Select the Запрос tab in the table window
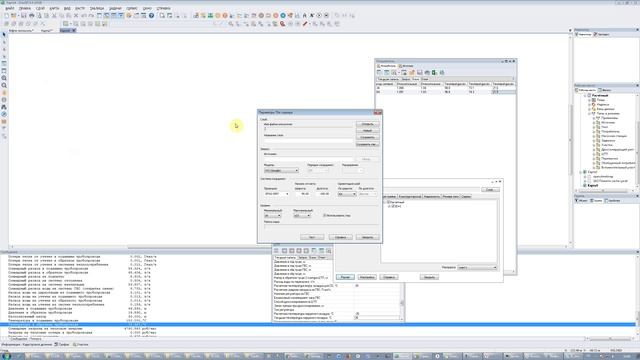Viewport: 640px width, 360px height. coord(405,79)
